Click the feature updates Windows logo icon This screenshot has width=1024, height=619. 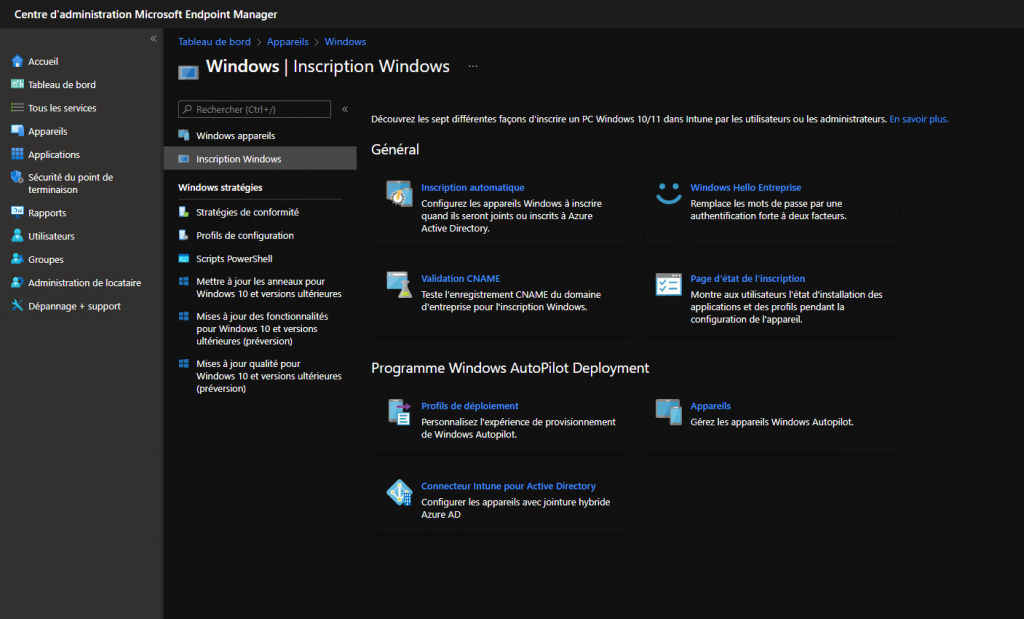point(184,316)
